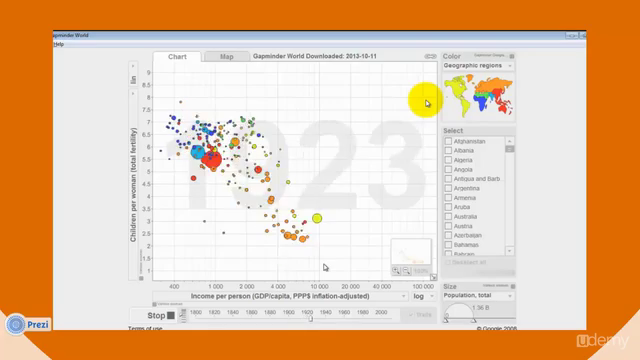Screen dimensions: 640x360
Task: Open the Help menu
Action: pyautogui.click(x=59, y=44)
